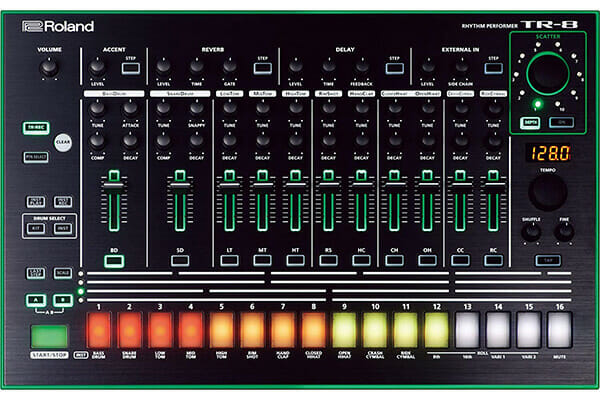Click the BD level fader
This screenshot has width=600, height=400.
pos(114,186)
